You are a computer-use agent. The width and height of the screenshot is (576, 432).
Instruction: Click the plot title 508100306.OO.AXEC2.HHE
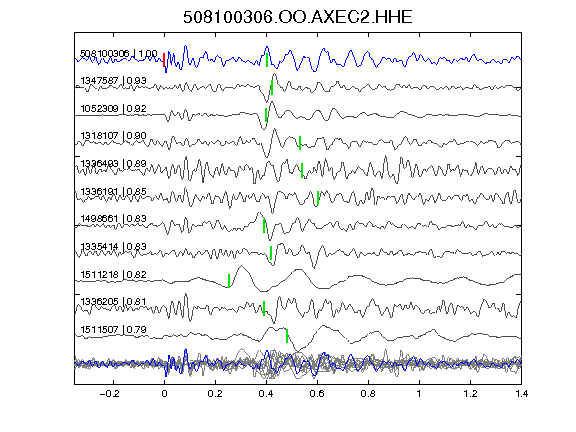coord(298,17)
